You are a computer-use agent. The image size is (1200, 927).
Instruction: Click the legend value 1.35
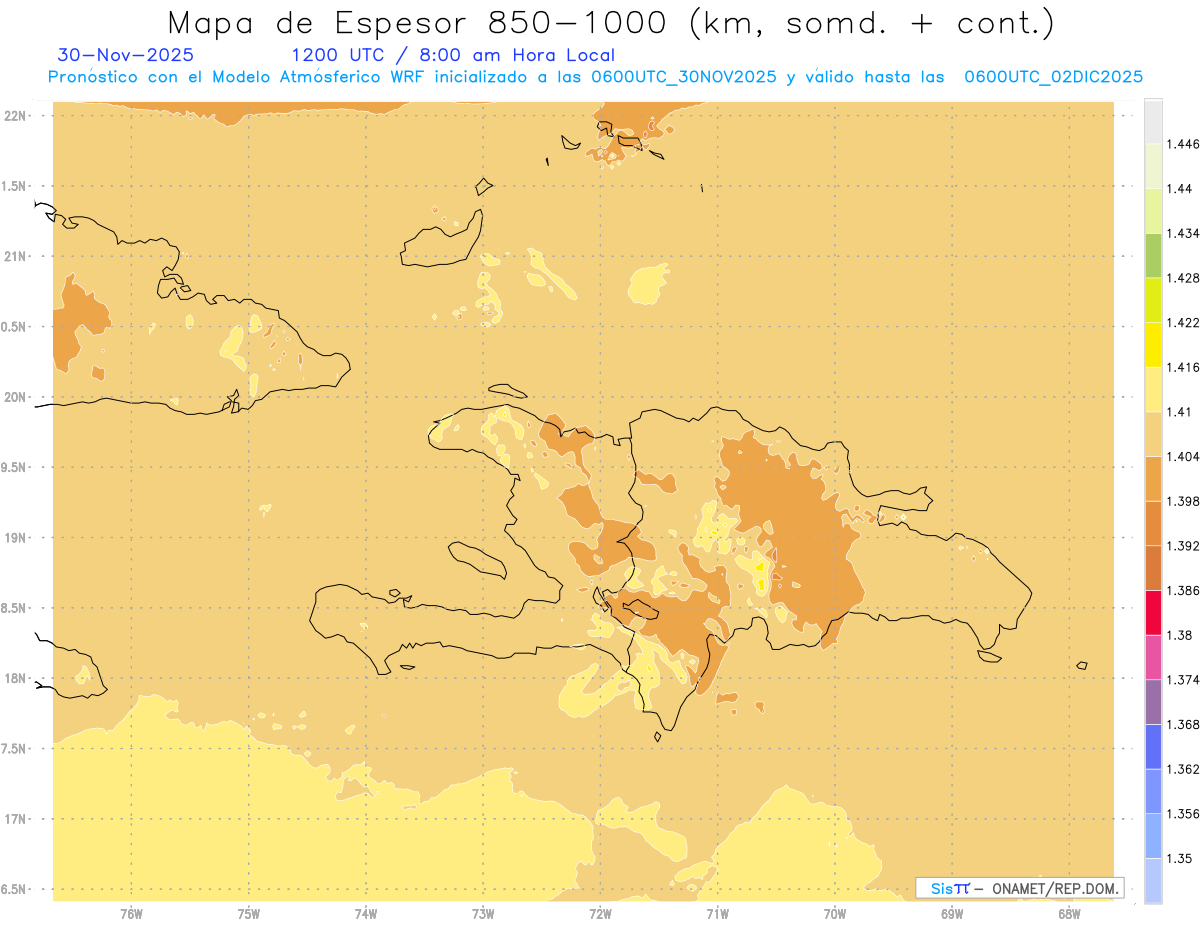pyautogui.click(x=1179, y=858)
